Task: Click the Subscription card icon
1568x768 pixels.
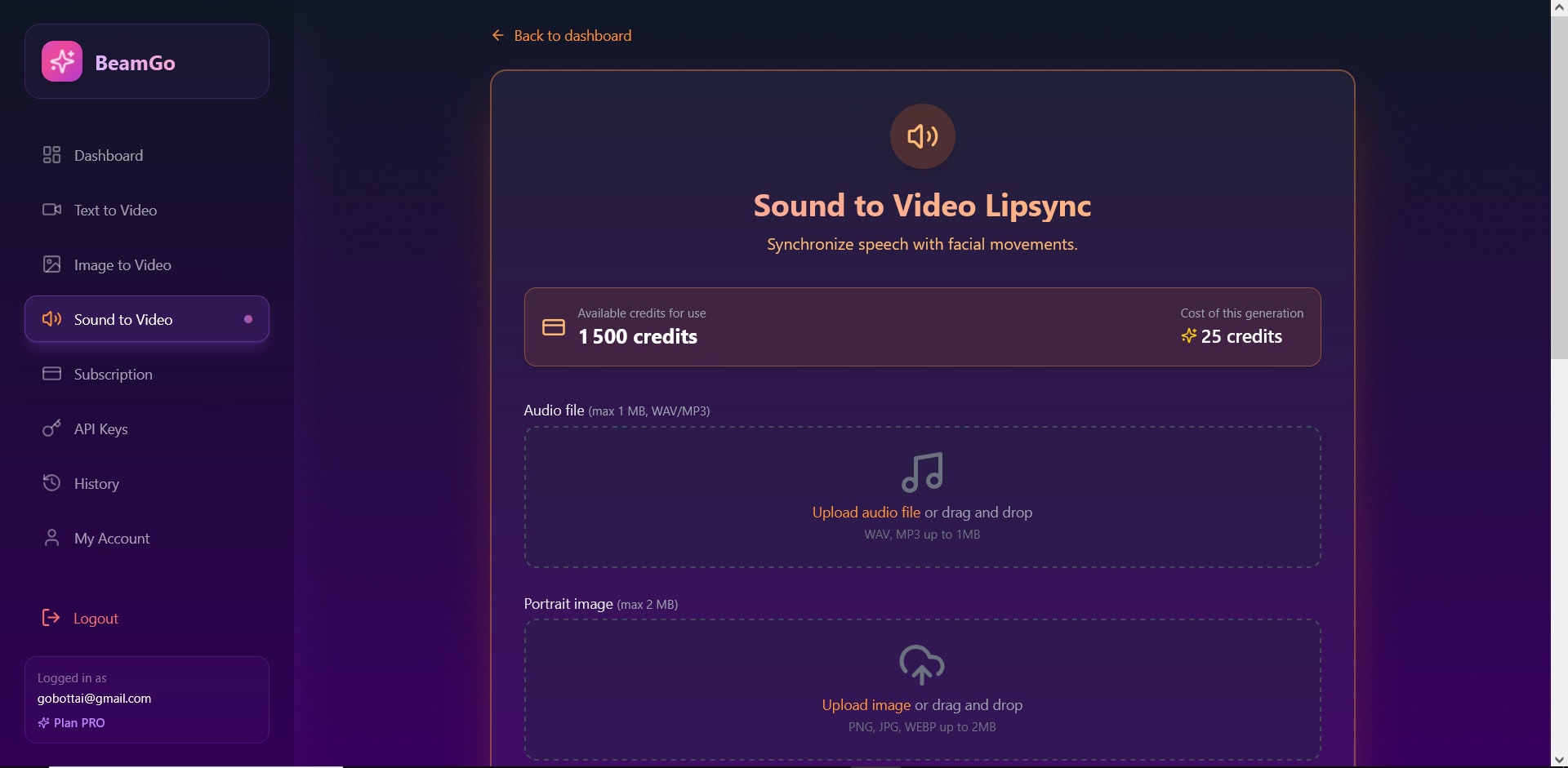Action: pos(51,374)
